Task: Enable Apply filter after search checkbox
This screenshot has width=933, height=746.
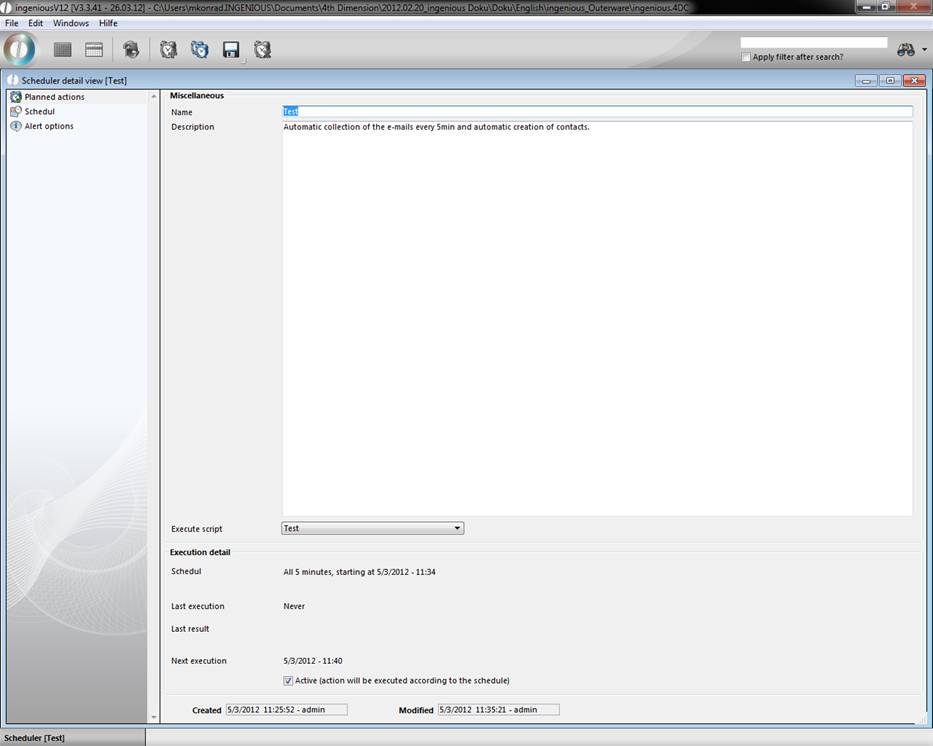Action: 747,57
